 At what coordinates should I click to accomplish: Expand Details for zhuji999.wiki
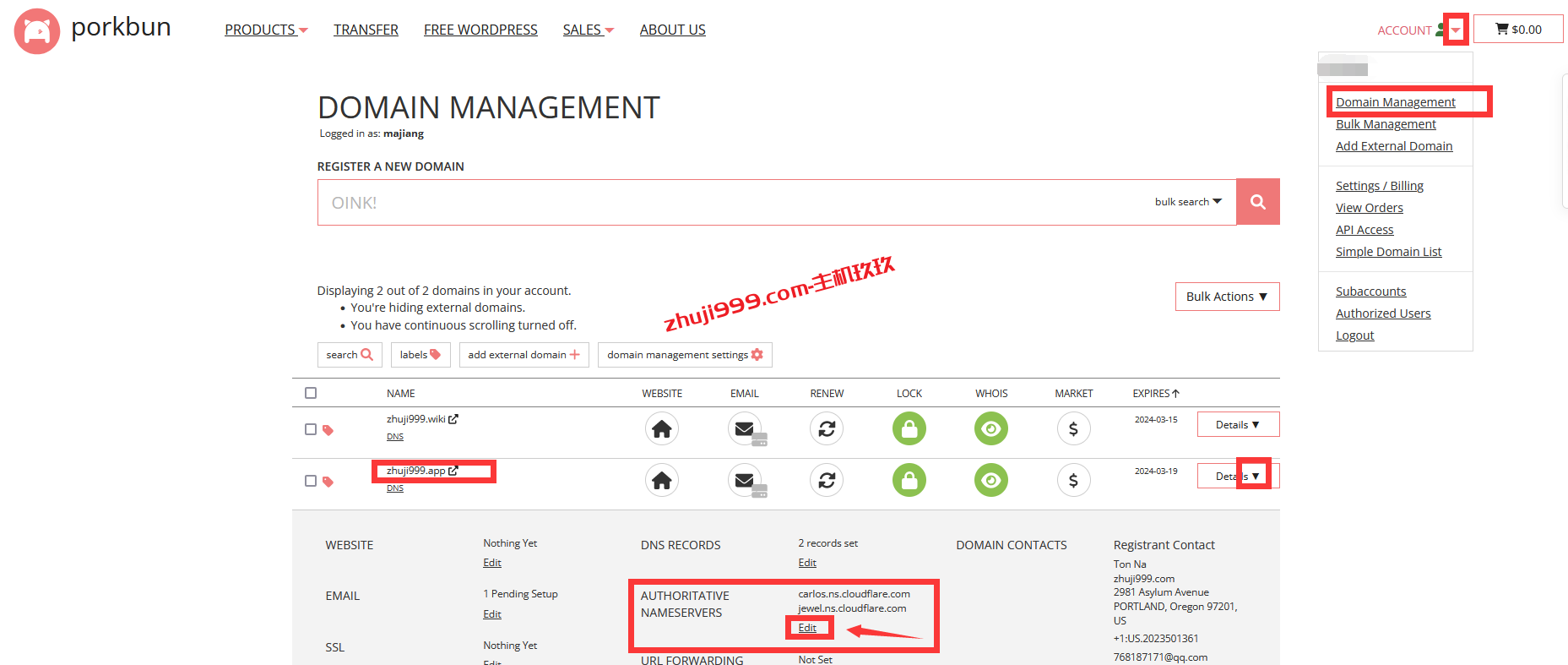pyautogui.click(x=1238, y=425)
